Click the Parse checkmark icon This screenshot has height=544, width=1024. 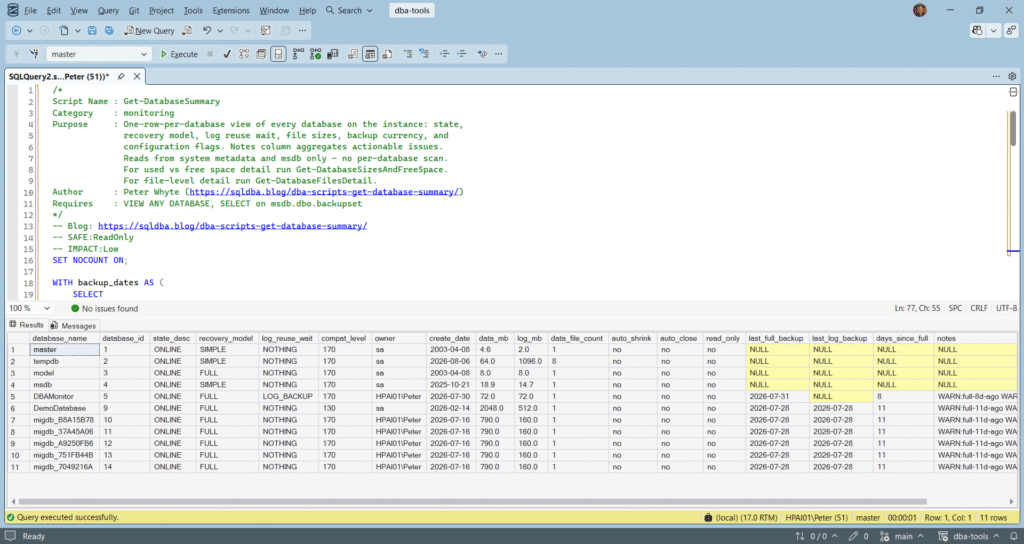[227, 54]
